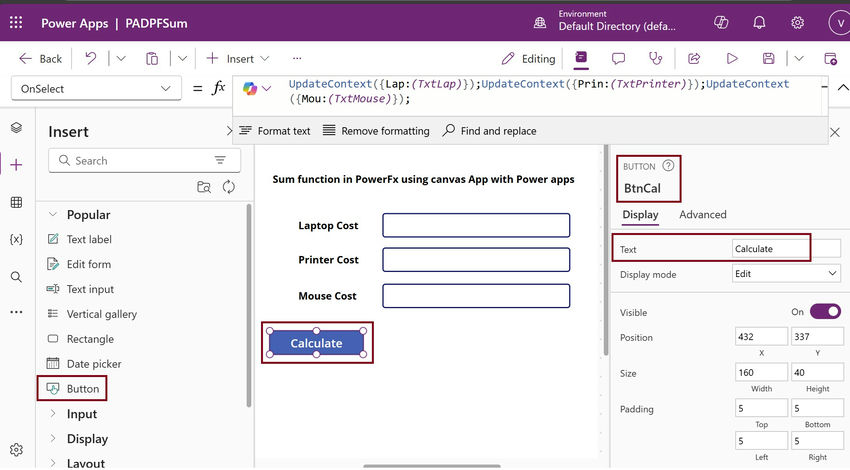Toggle the formula bar panel icon
Image resolution: width=850 pixels, height=470 pixels.
tap(581, 57)
